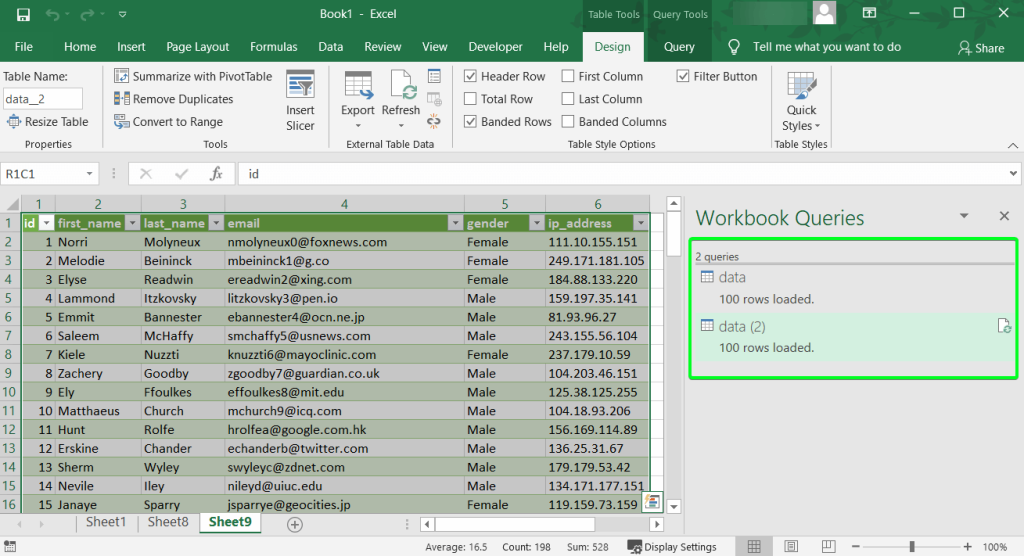
Task: Switch to Page Break Preview icon
Action: pyautogui.click(x=828, y=547)
